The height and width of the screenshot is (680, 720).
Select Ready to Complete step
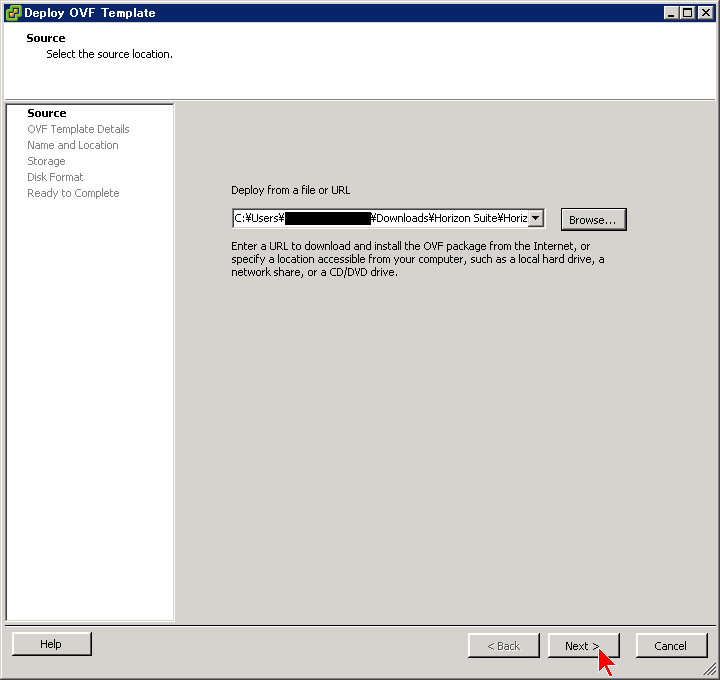coord(73,193)
